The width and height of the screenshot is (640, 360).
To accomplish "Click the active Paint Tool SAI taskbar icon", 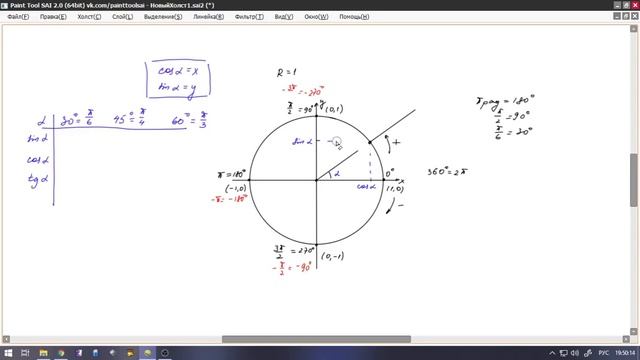I will coord(148,353).
